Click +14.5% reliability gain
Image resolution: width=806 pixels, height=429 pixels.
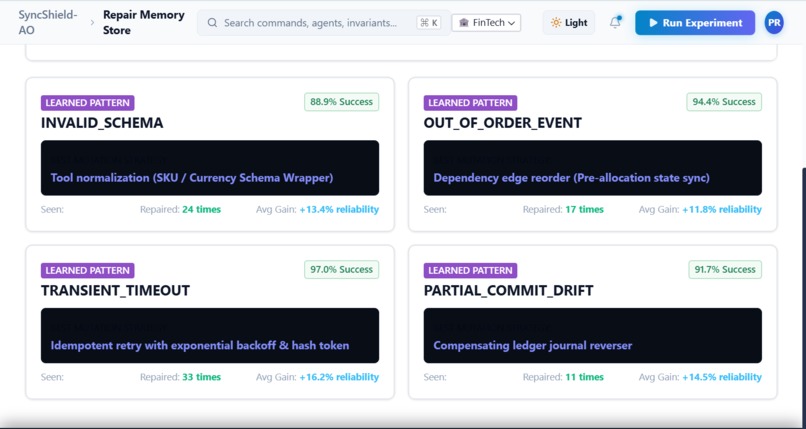[722, 377]
